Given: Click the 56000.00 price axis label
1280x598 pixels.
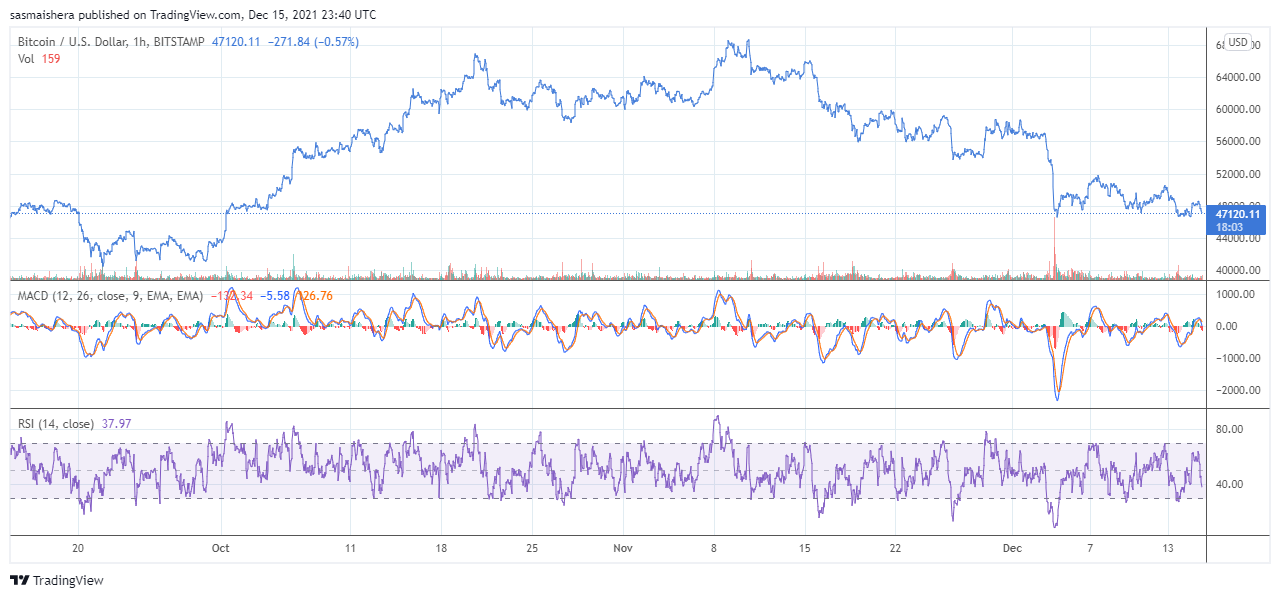Looking at the screenshot, I should tap(1238, 141).
